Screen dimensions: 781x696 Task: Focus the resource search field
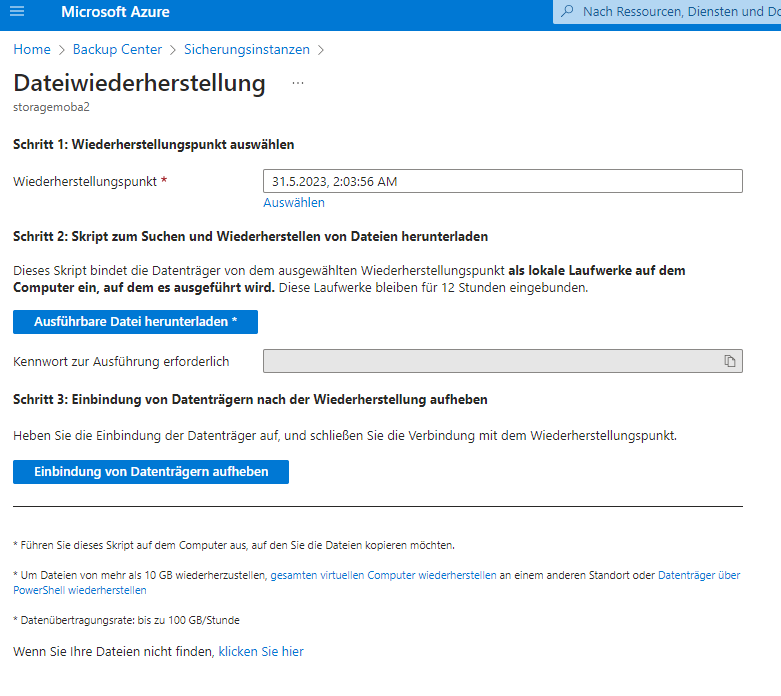(x=667, y=11)
